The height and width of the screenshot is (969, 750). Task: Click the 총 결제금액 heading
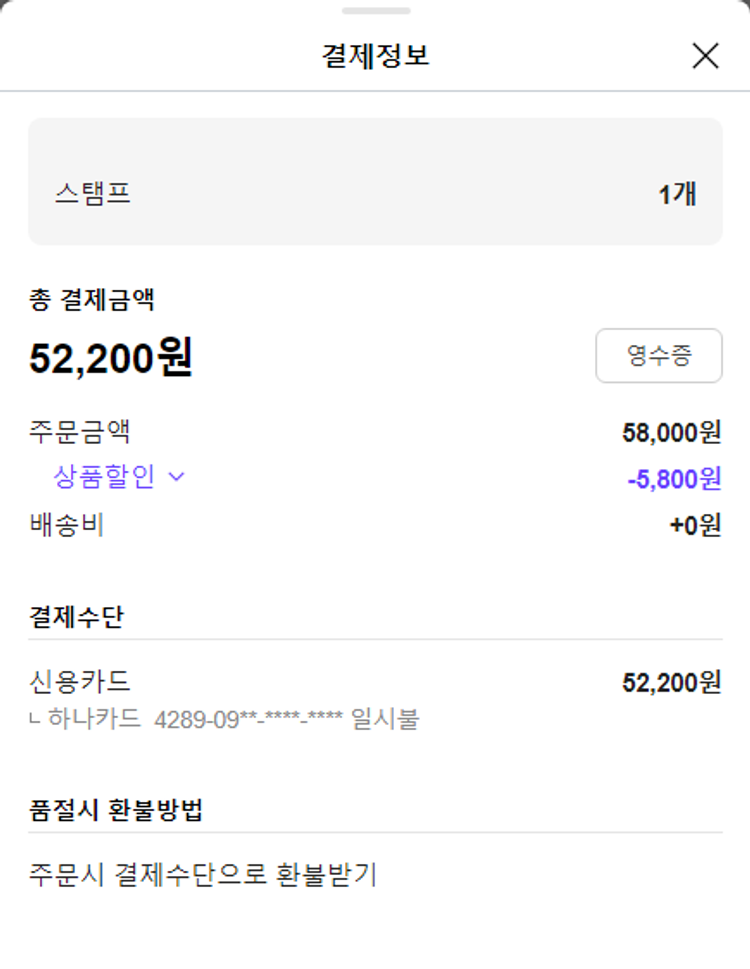point(91,298)
